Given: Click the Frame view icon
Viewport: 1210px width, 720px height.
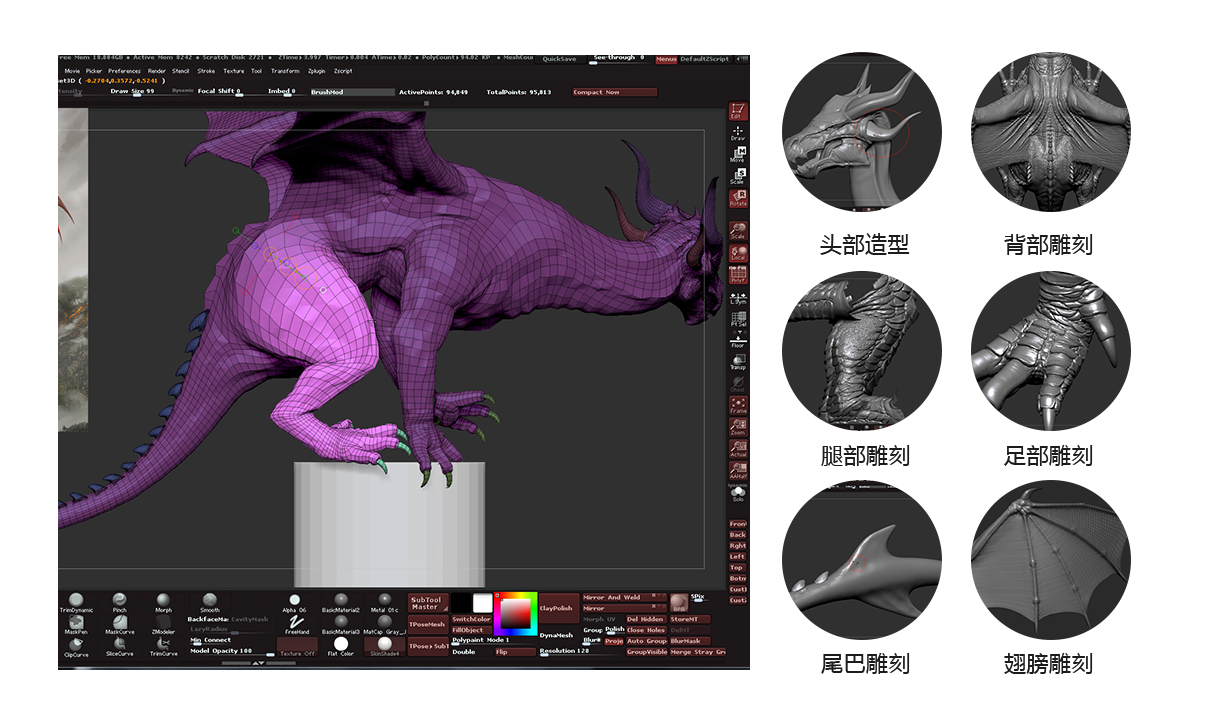Looking at the screenshot, I should coord(738,405).
